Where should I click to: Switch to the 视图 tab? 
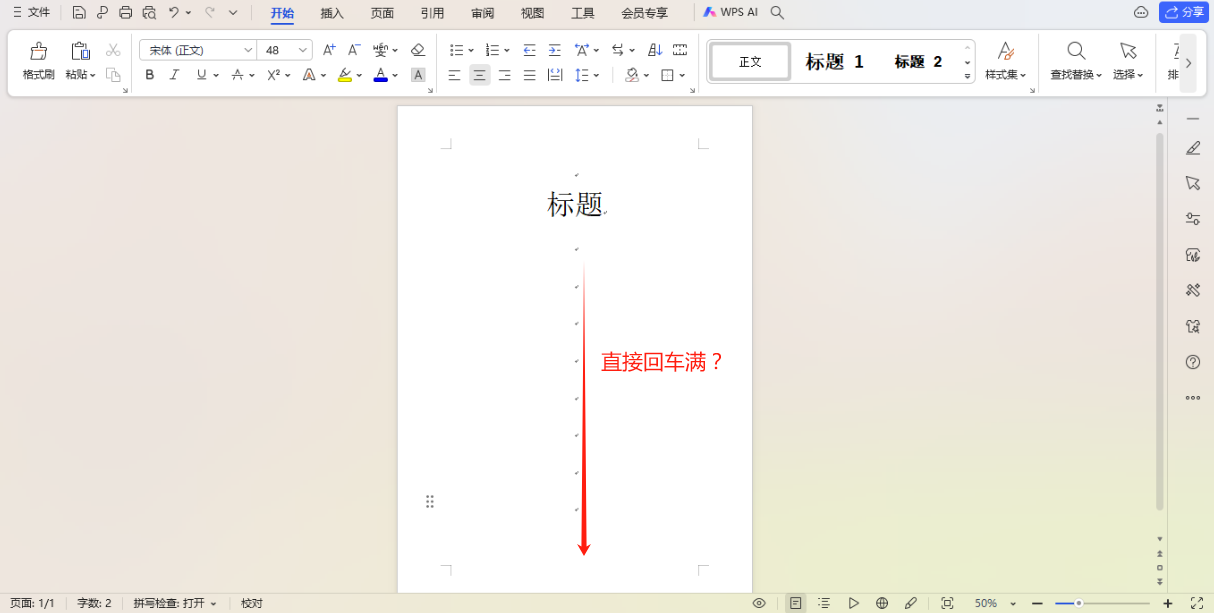[533, 13]
